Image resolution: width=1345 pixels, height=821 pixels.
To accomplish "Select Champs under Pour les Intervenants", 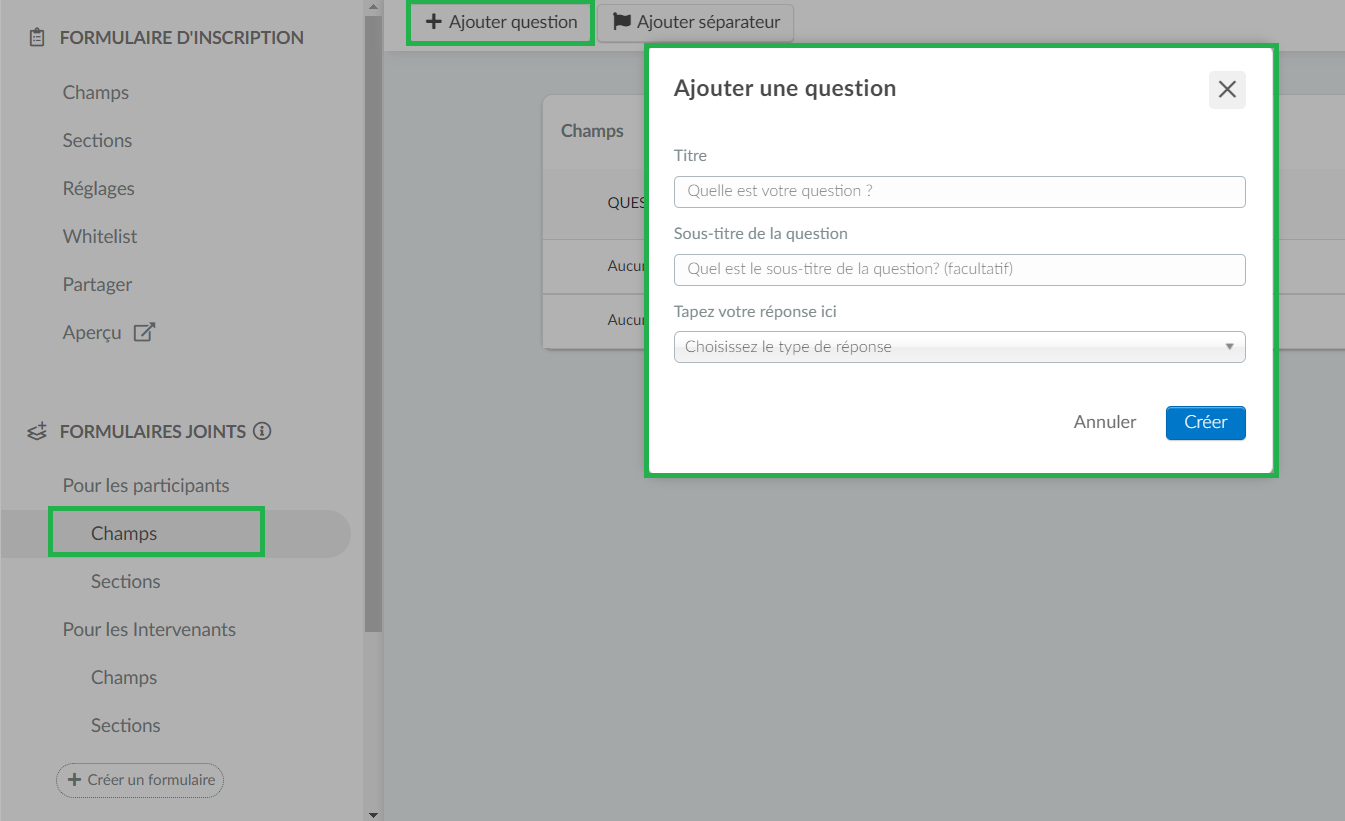I will click(x=124, y=678).
